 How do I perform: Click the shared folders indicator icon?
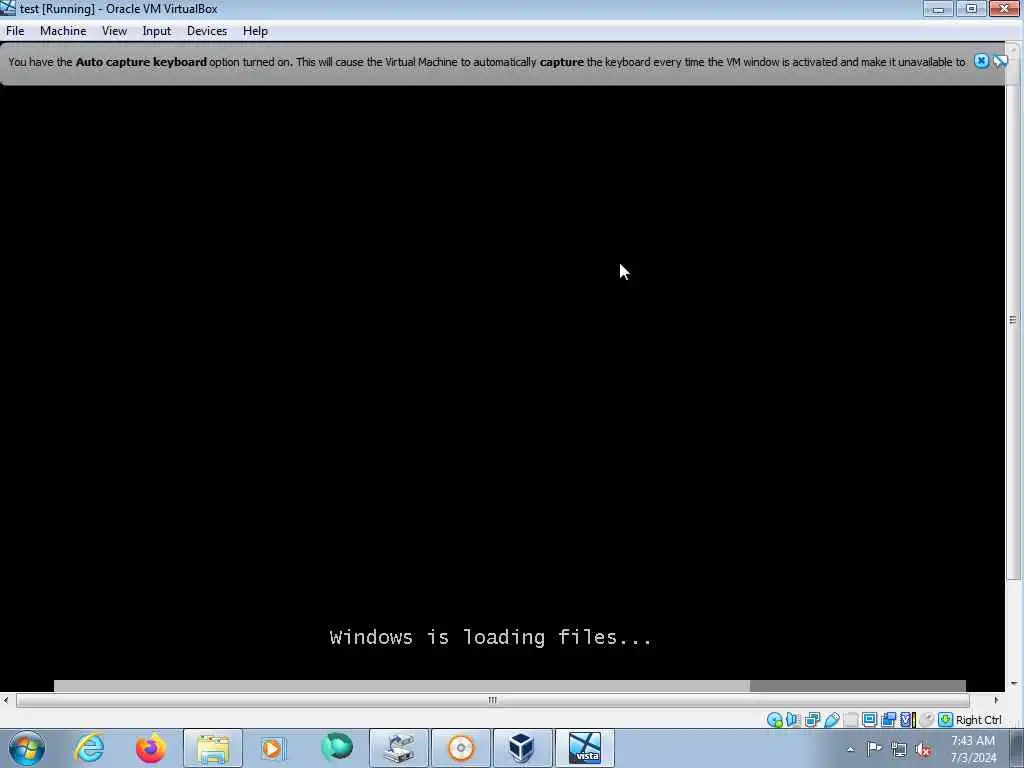pyautogui.click(x=850, y=720)
